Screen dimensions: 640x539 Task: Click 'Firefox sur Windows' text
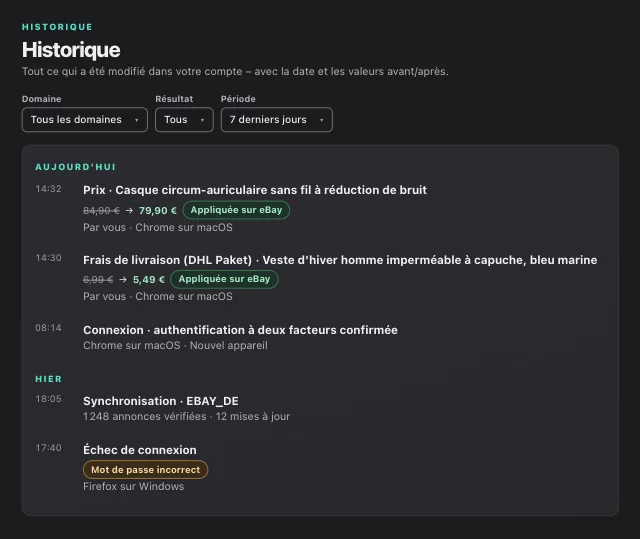(x=133, y=486)
